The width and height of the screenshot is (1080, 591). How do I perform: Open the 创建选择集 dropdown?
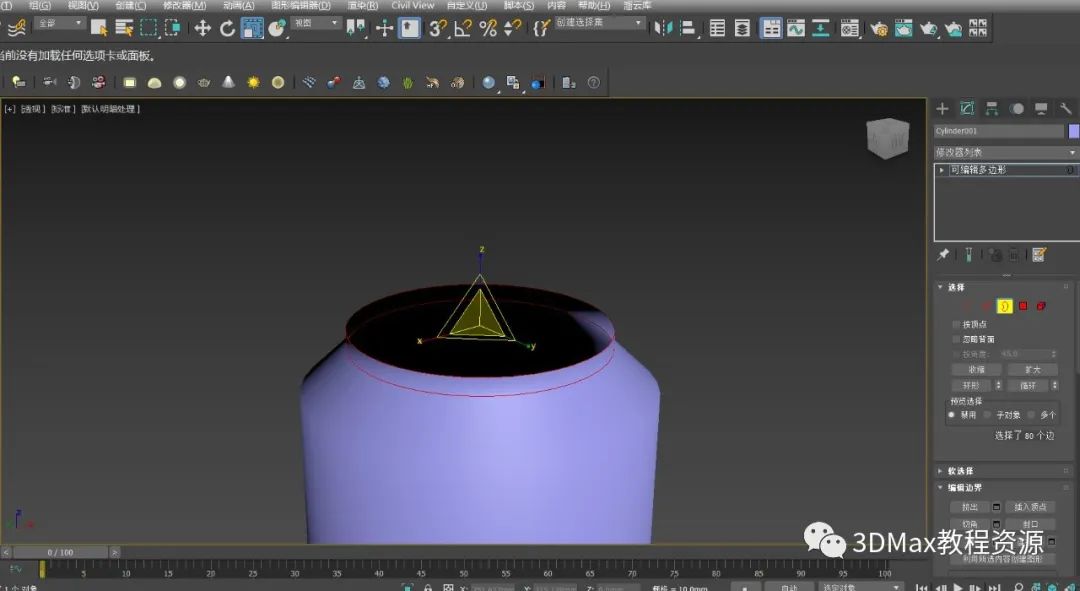tap(599, 22)
